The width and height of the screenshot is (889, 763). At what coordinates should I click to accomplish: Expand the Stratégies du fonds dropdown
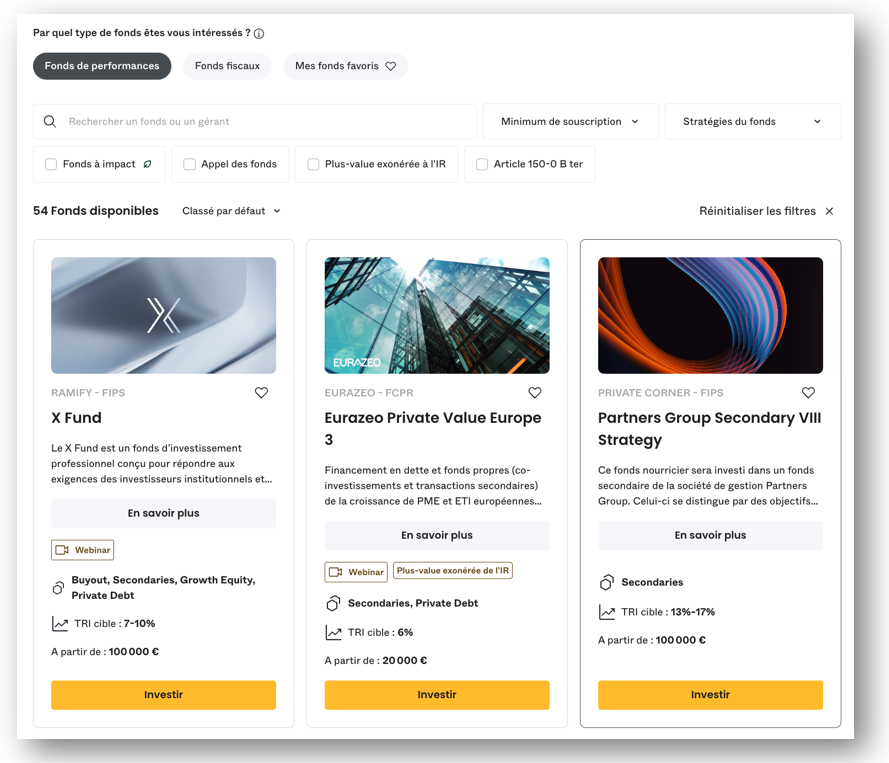753,121
